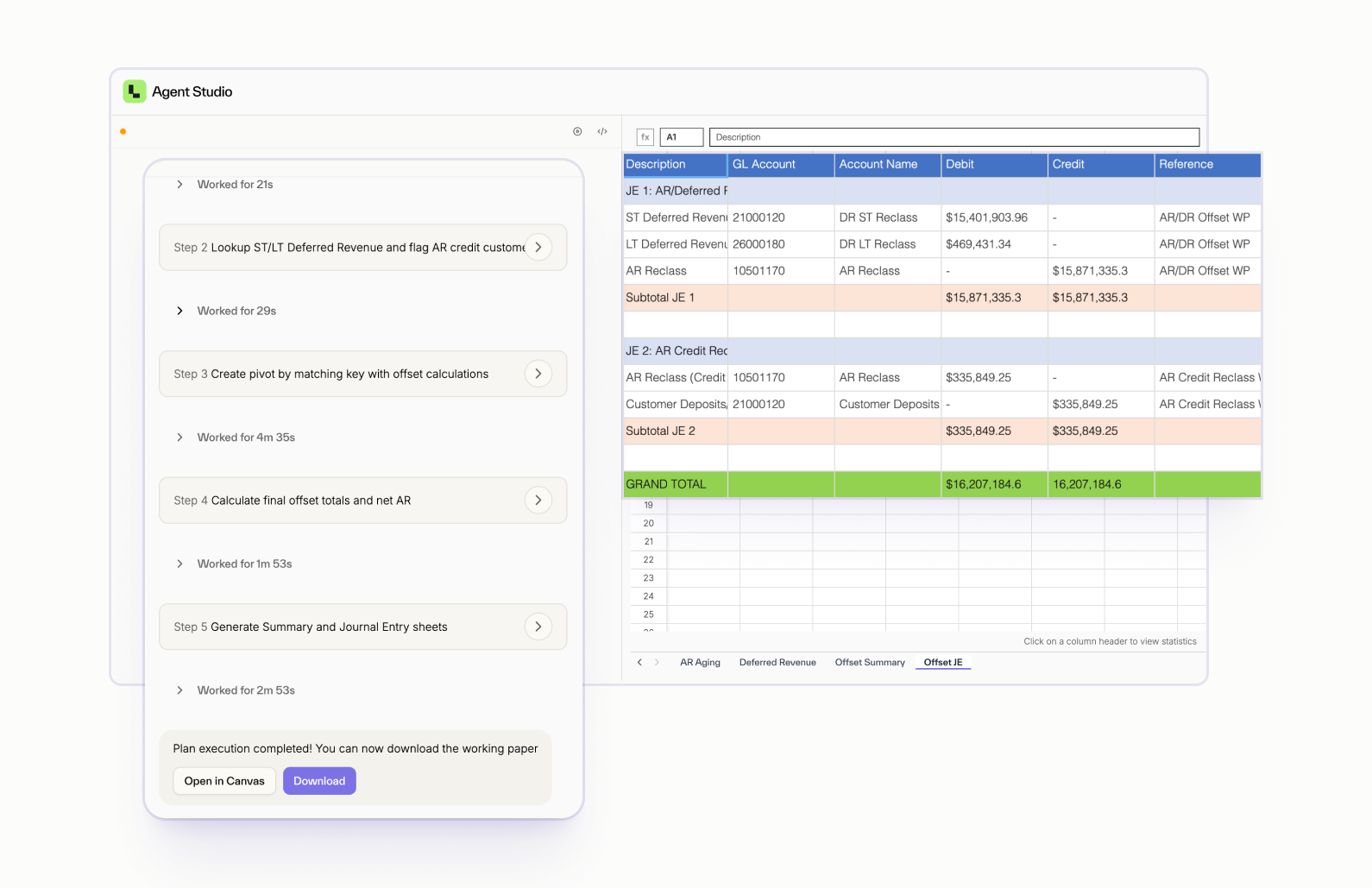
Task: Open Step 5 Summary arrow button
Action: (538, 627)
